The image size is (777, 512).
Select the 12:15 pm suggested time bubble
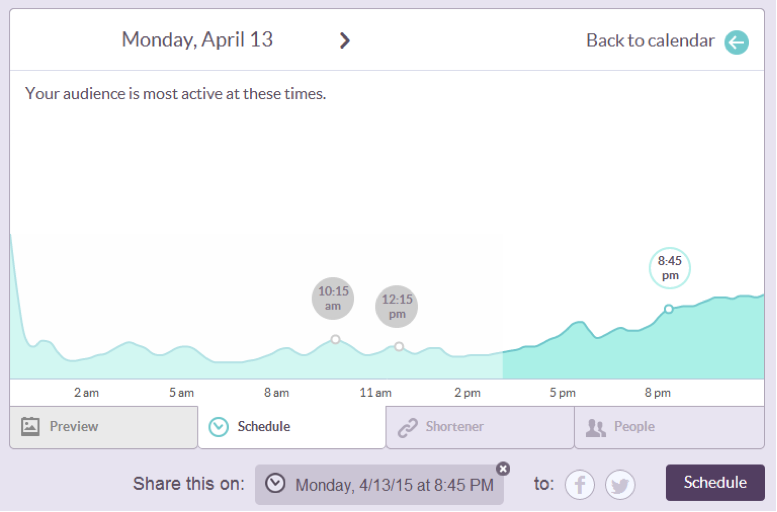[396, 306]
